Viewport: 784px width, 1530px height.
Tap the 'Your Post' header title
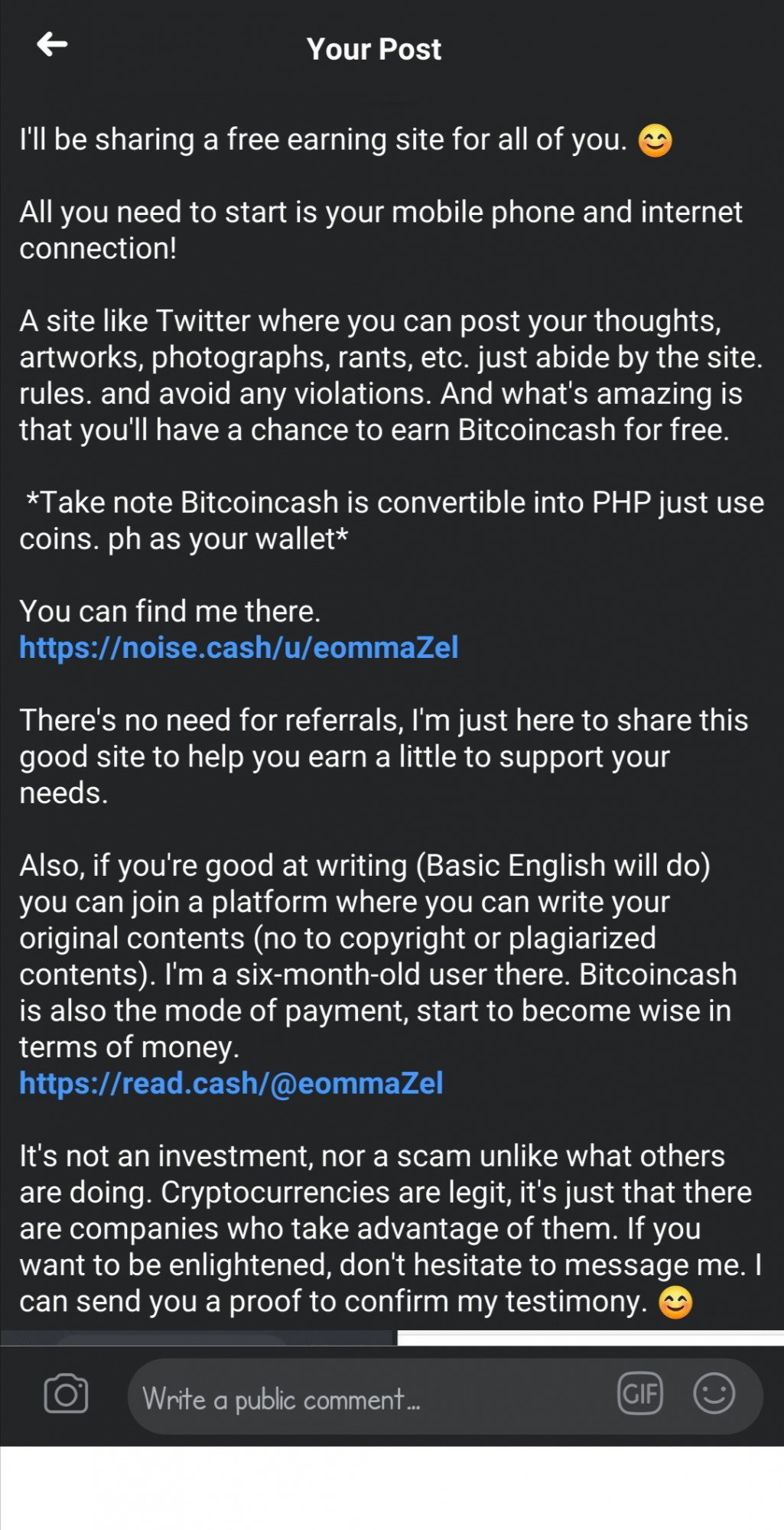374,49
